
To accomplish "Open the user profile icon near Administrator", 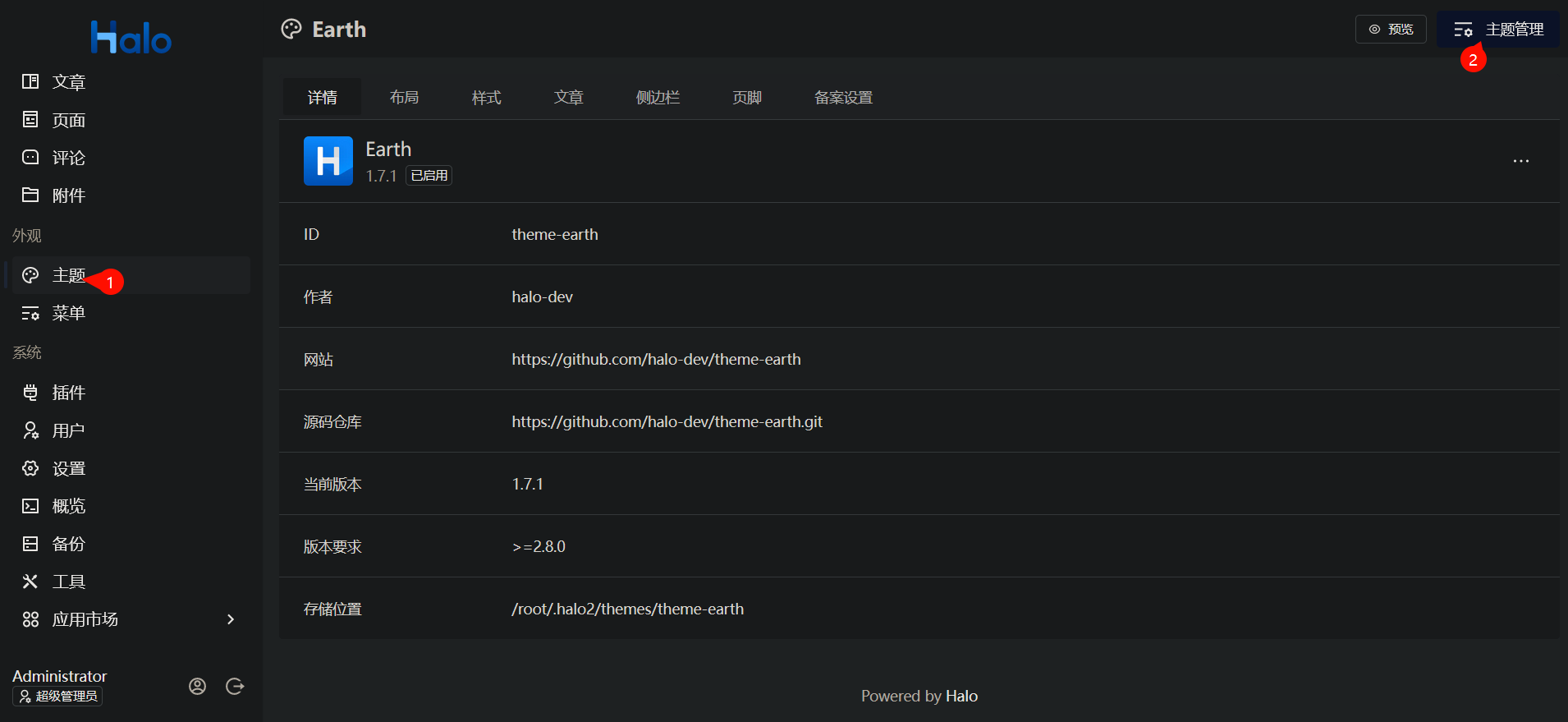I will point(197,686).
